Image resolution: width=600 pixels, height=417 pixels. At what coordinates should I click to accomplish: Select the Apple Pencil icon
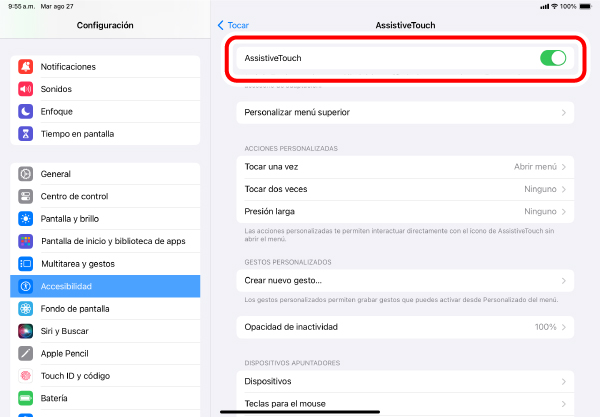pos(26,353)
